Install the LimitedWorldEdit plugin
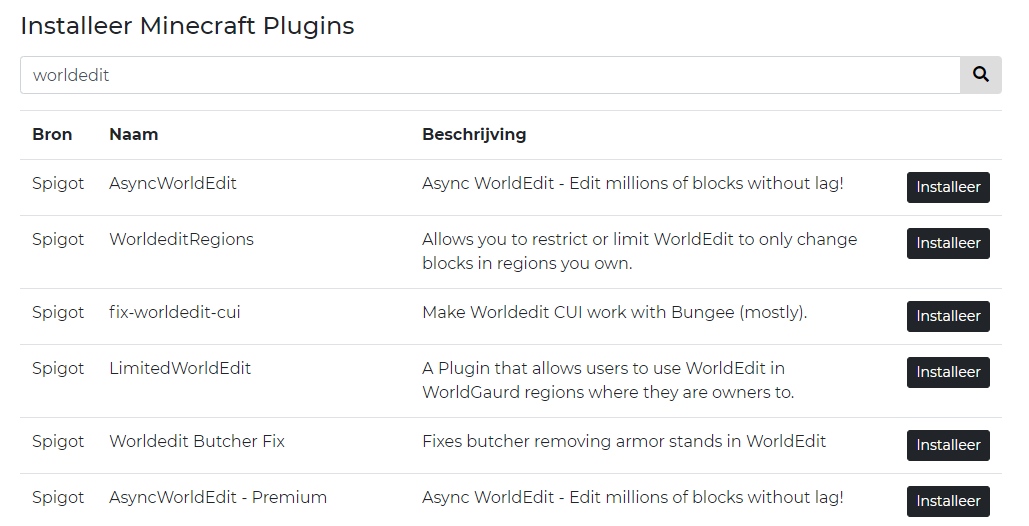The height and width of the screenshot is (526, 1029). tap(947, 372)
